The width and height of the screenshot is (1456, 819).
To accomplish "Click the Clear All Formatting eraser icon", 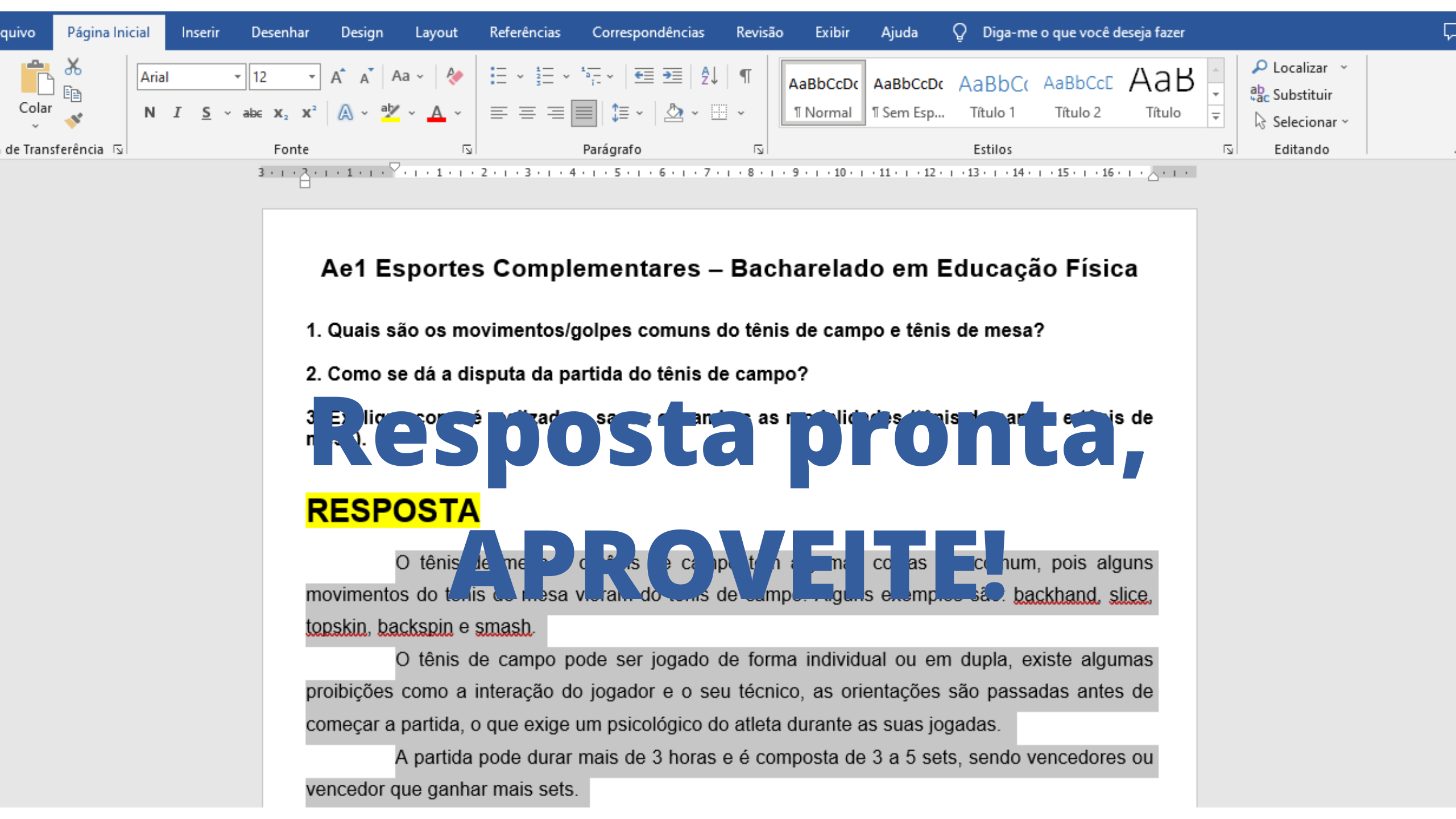I will pos(454,76).
